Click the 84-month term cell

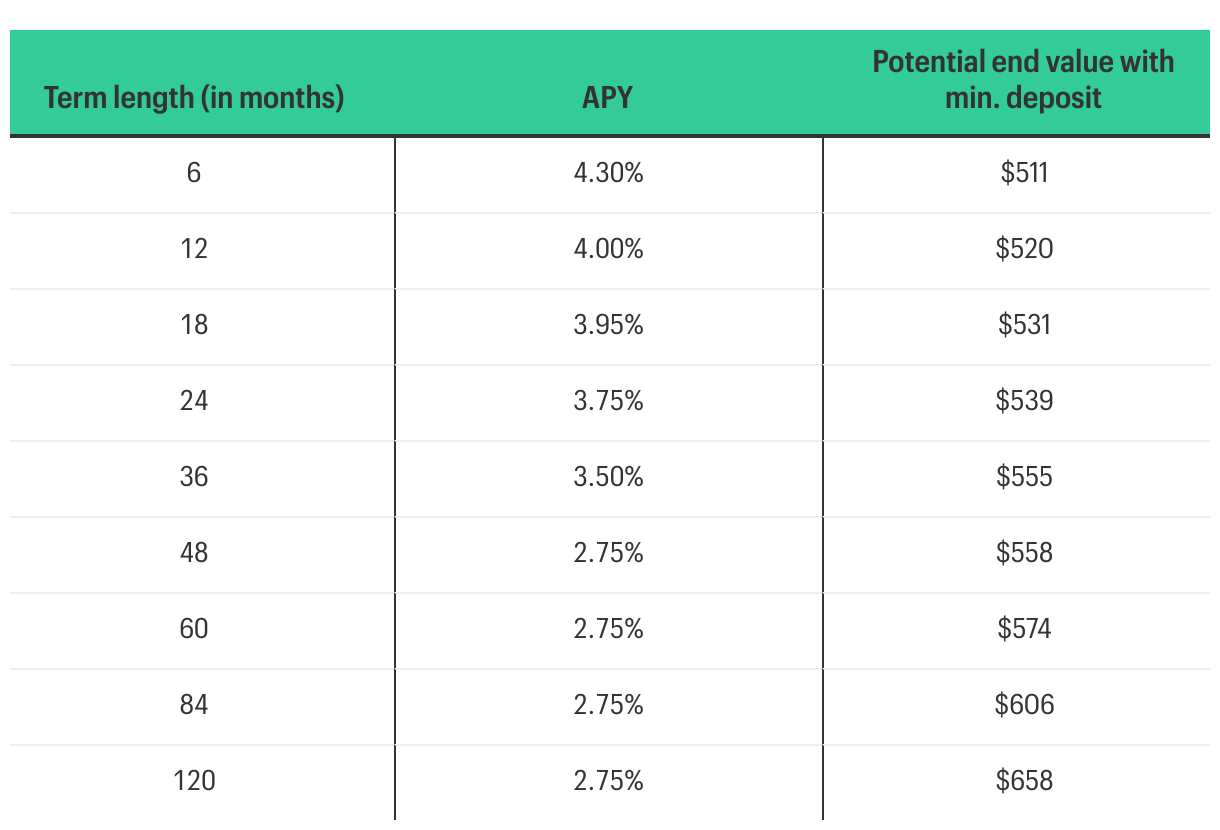[194, 704]
